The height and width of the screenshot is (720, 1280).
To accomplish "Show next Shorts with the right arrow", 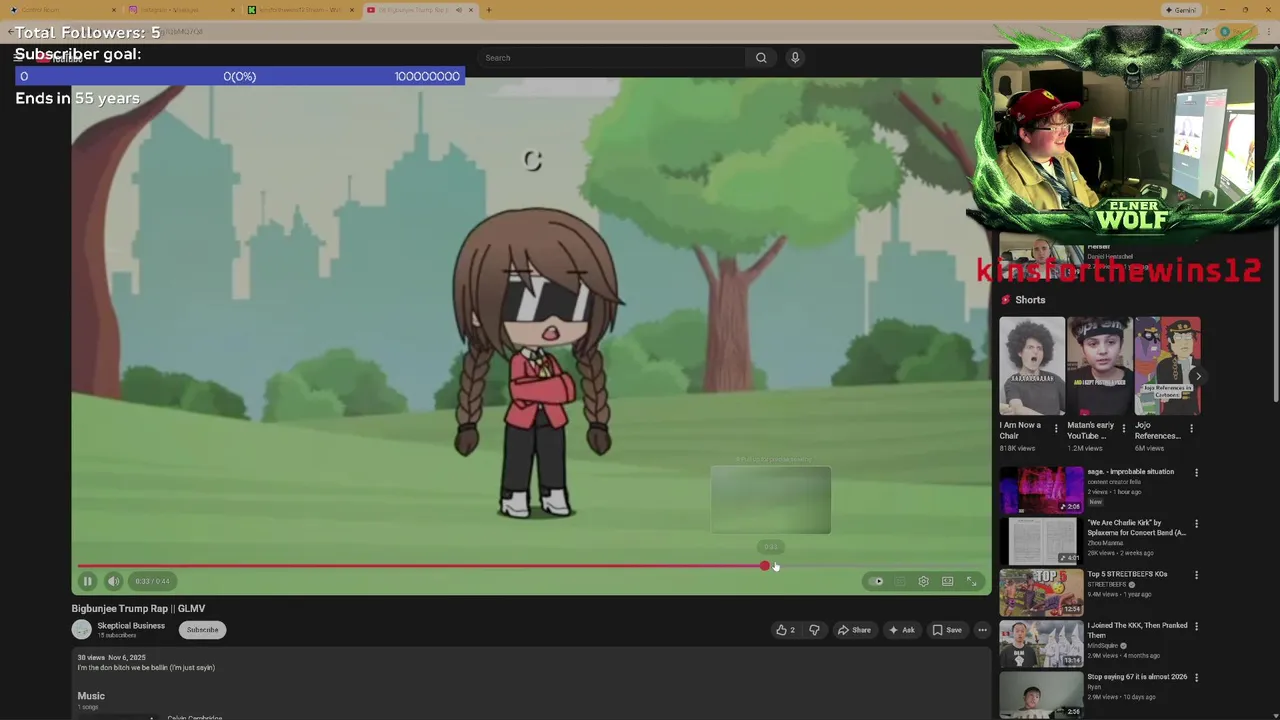I will (1197, 376).
